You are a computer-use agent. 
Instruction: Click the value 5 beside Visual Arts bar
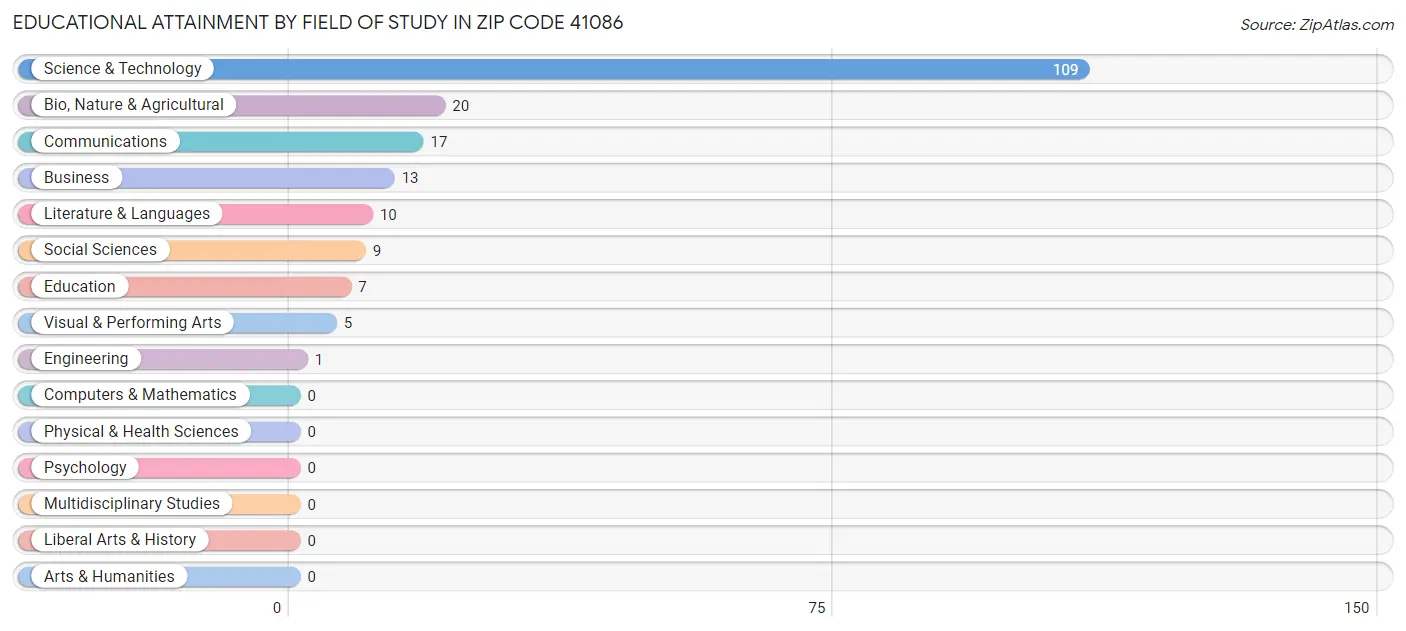pos(348,323)
